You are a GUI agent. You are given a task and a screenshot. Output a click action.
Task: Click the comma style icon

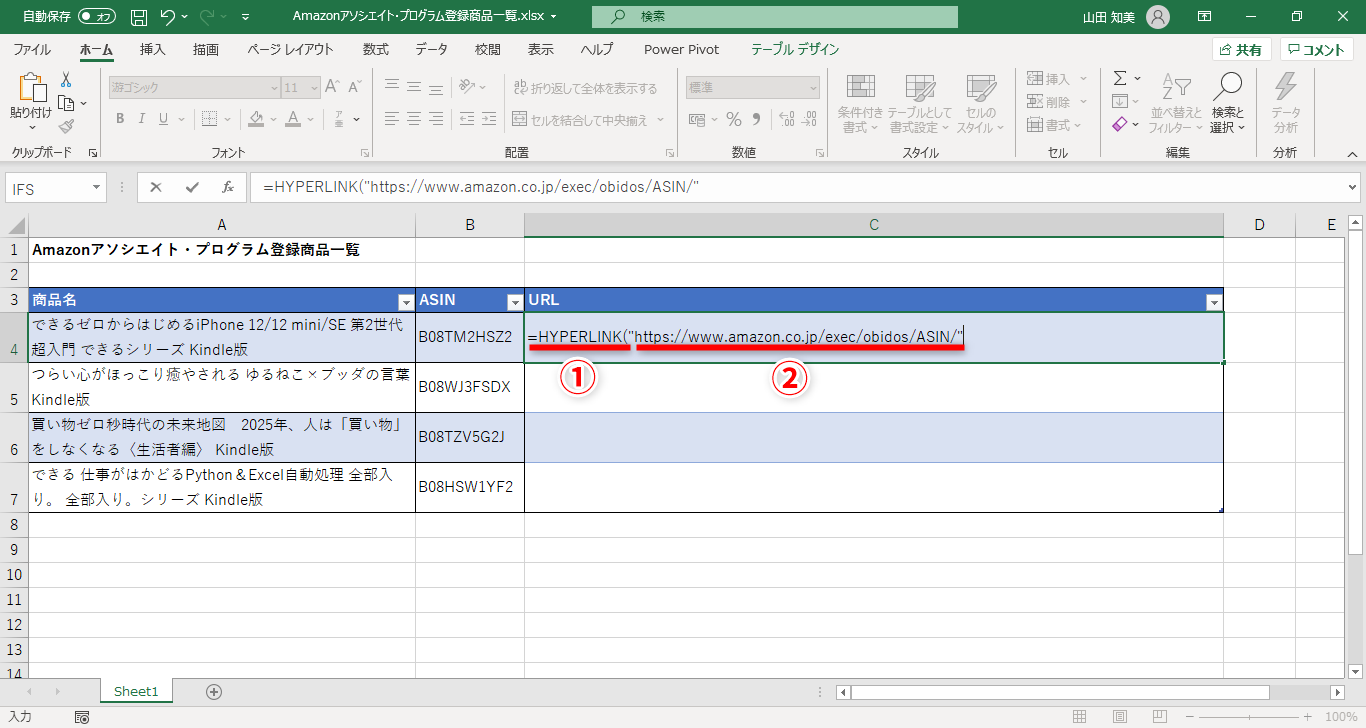[x=758, y=119]
